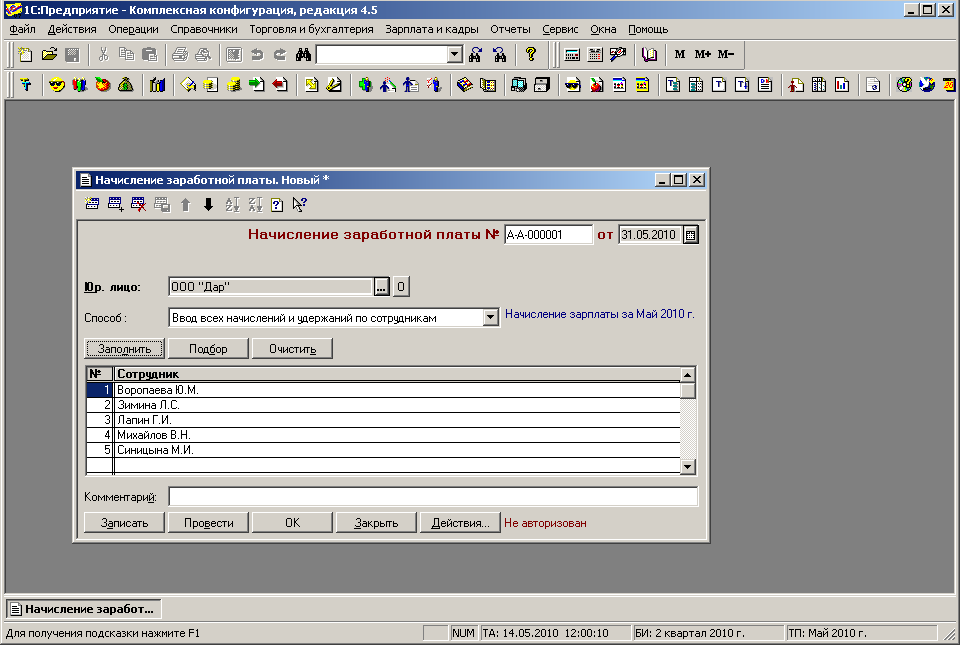960x645 pixels.
Task: Open the calendar icon next to the calculator
Action: (x=595, y=54)
